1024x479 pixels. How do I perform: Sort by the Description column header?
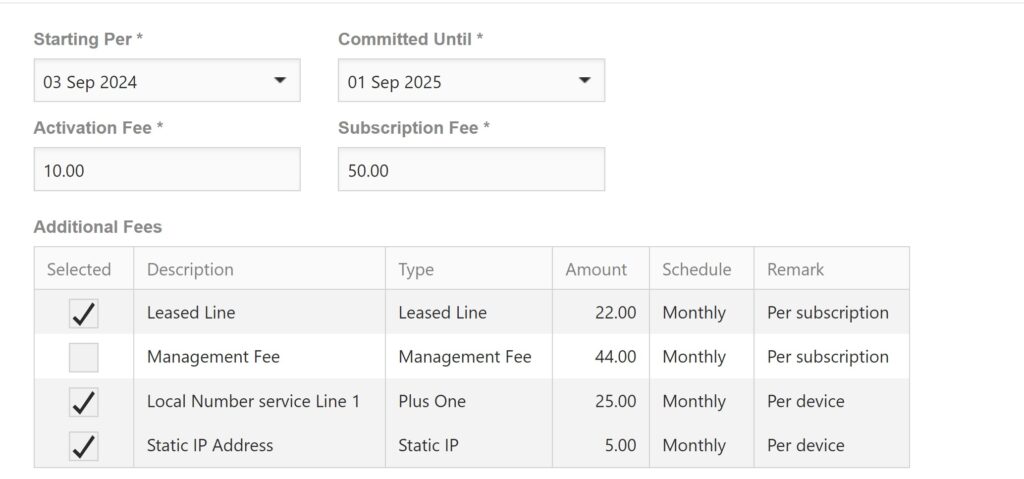click(x=190, y=269)
